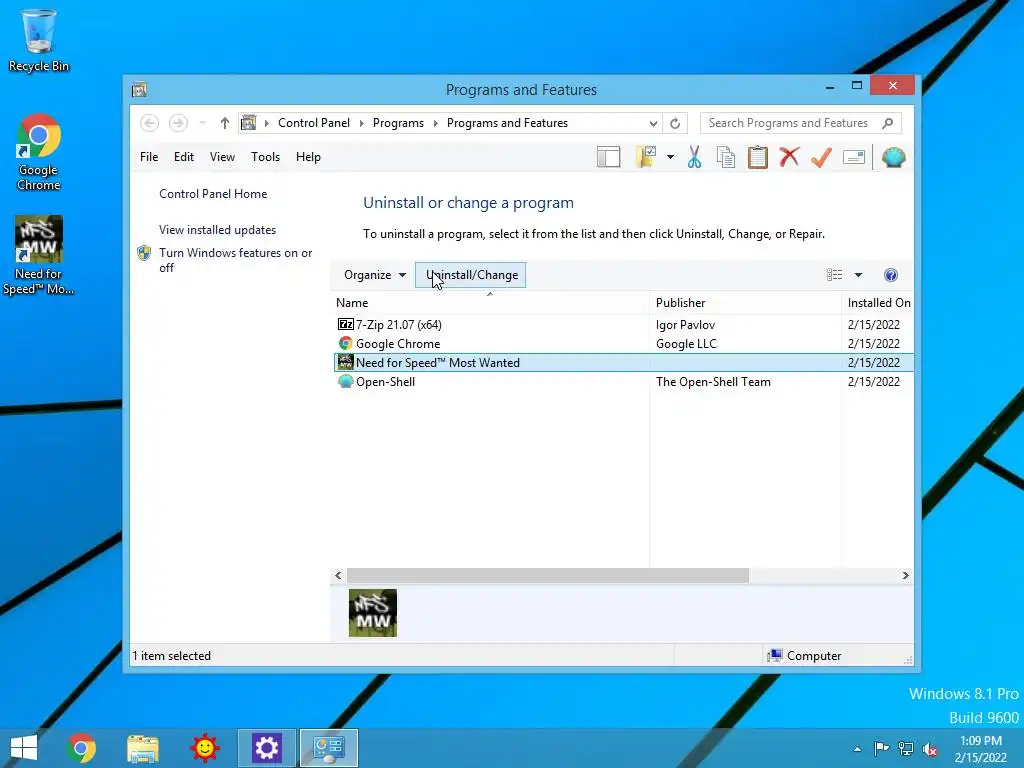1024x768 pixels.
Task: Open the Organize dropdown
Action: point(375,275)
